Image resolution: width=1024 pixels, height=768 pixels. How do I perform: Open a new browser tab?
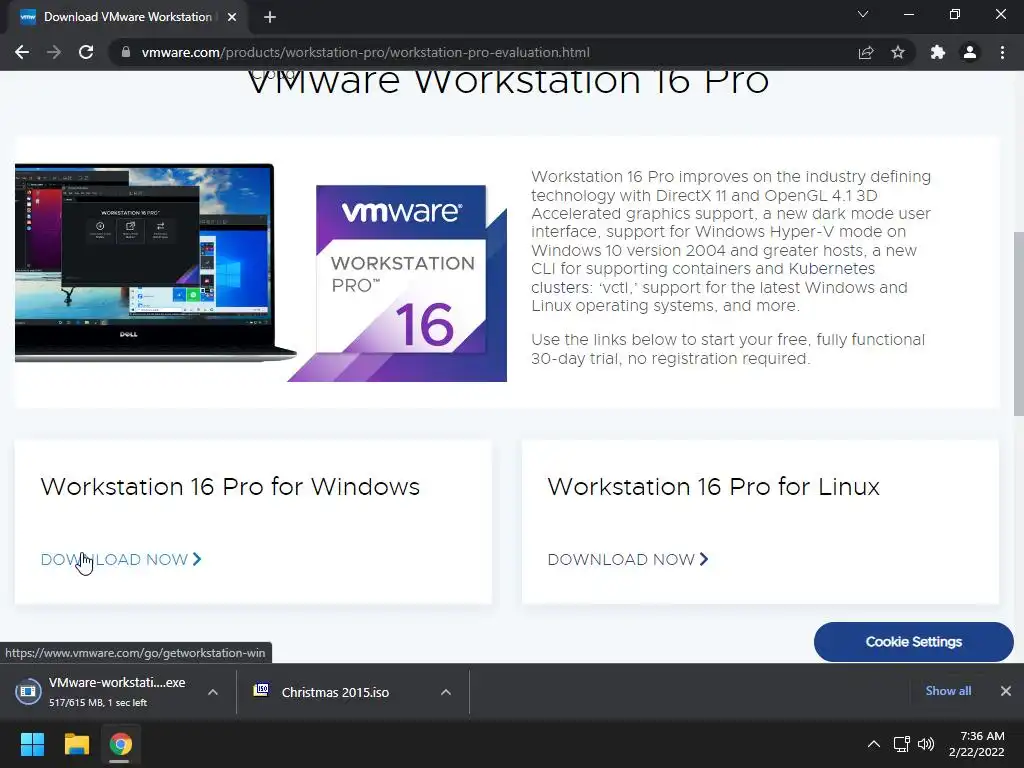(x=270, y=17)
